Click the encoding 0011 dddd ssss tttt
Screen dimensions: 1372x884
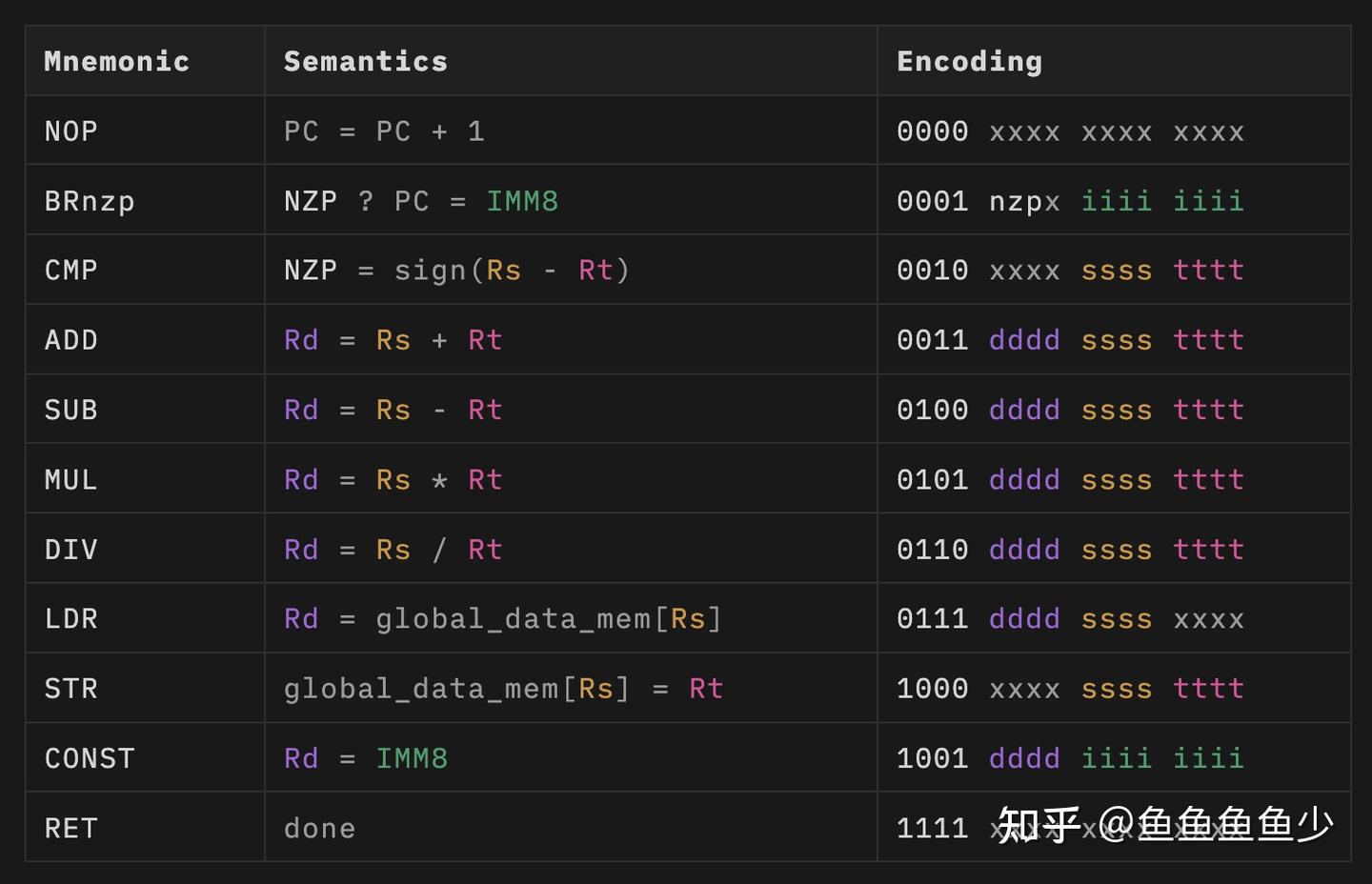[x=1069, y=340]
